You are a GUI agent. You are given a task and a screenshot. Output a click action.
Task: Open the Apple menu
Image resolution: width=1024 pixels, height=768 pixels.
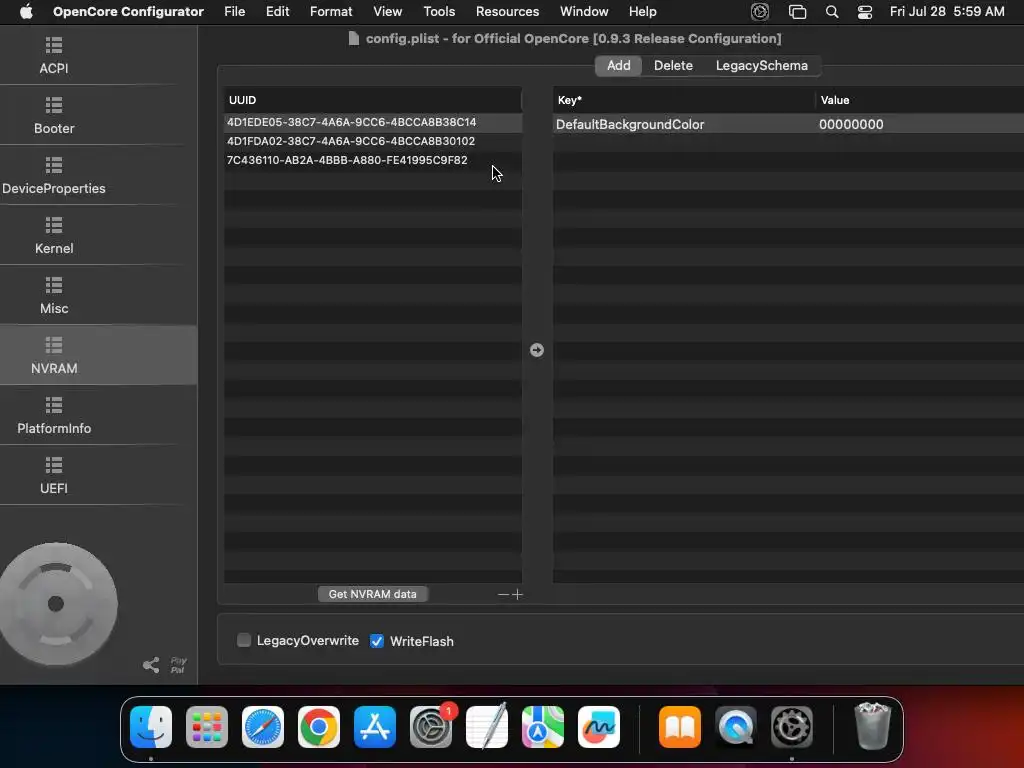point(26,12)
